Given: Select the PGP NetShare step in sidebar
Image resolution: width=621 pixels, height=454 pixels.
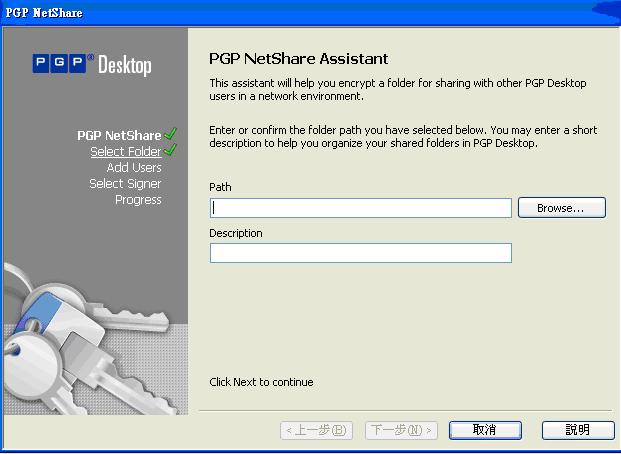Looking at the screenshot, I should point(119,135).
